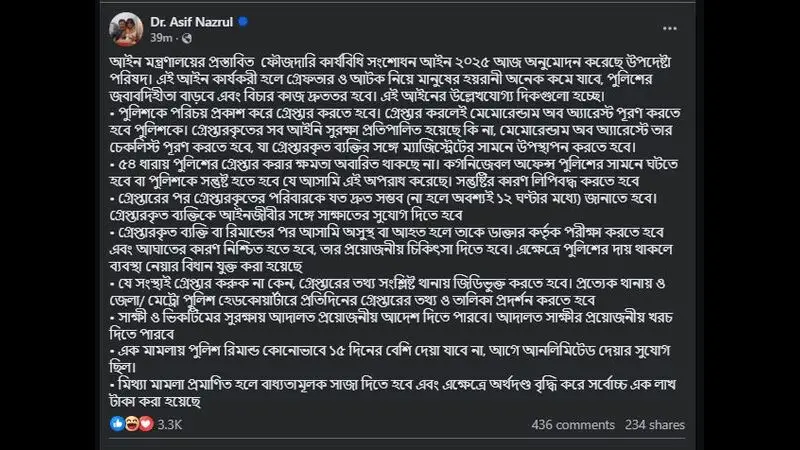Click the blue Like reaction icon
The height and width of the screenshot is (450, 800).
pyautogui.click(x=117, y=423)
